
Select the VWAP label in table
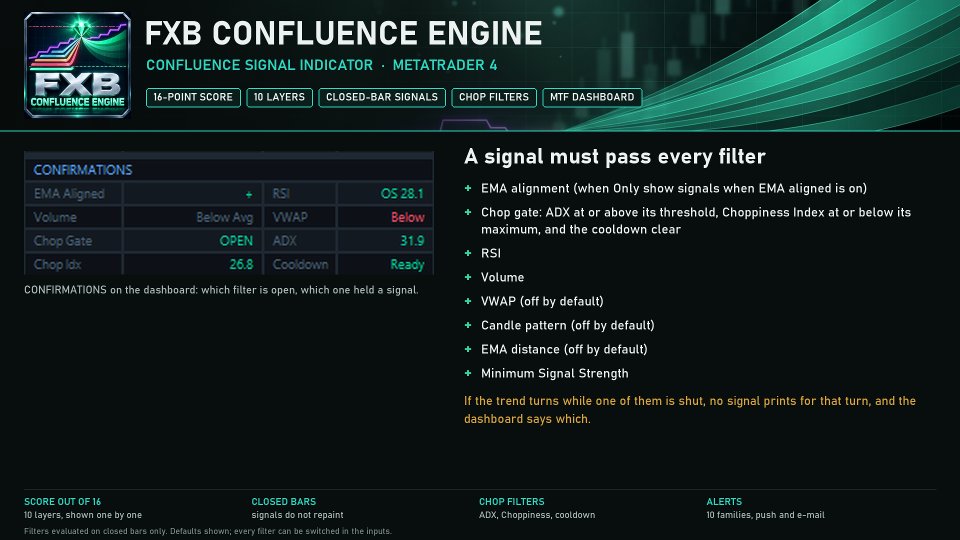tap(290, 217)
